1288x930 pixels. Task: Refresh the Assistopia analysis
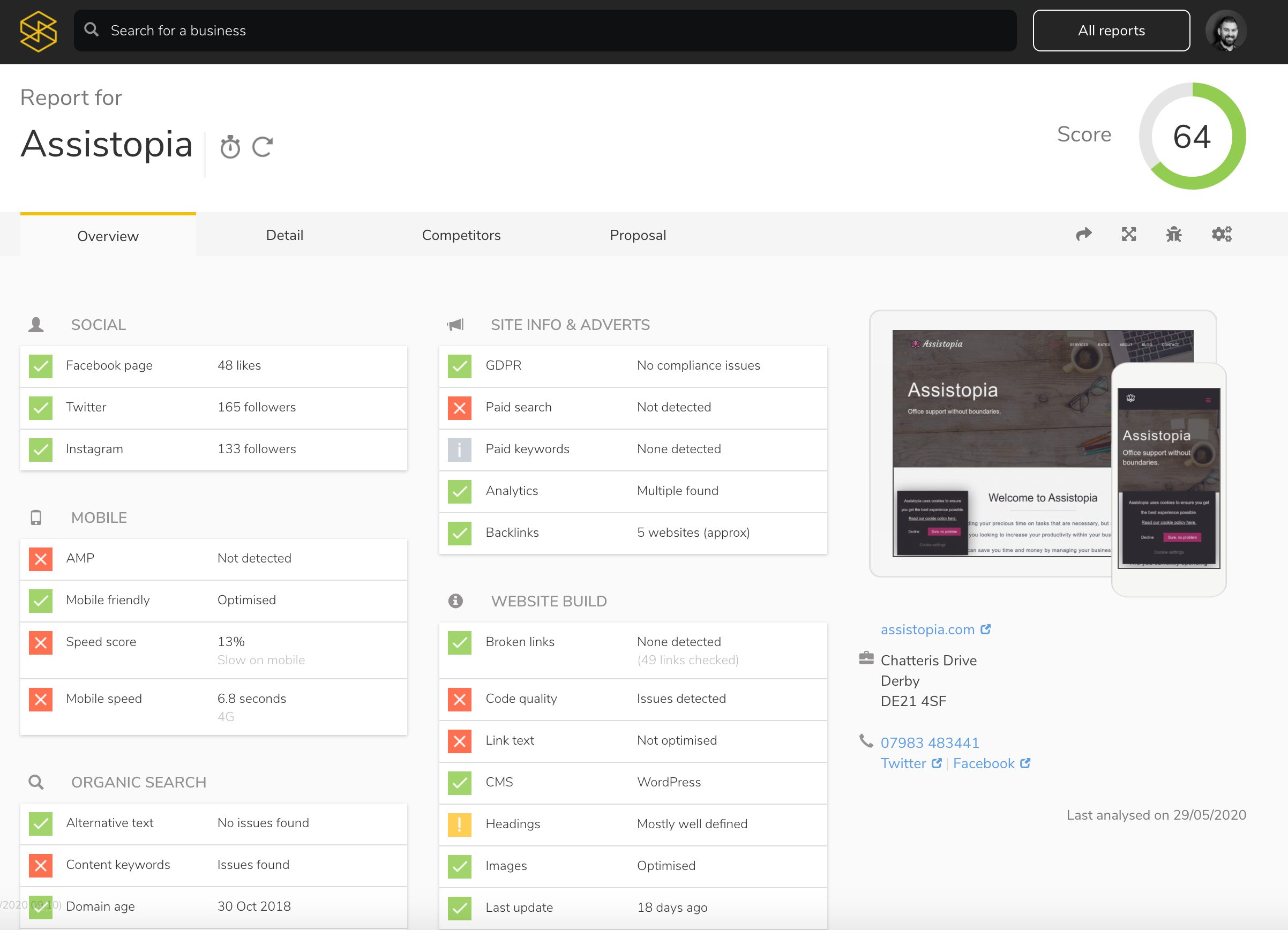(x=263, y=146)
